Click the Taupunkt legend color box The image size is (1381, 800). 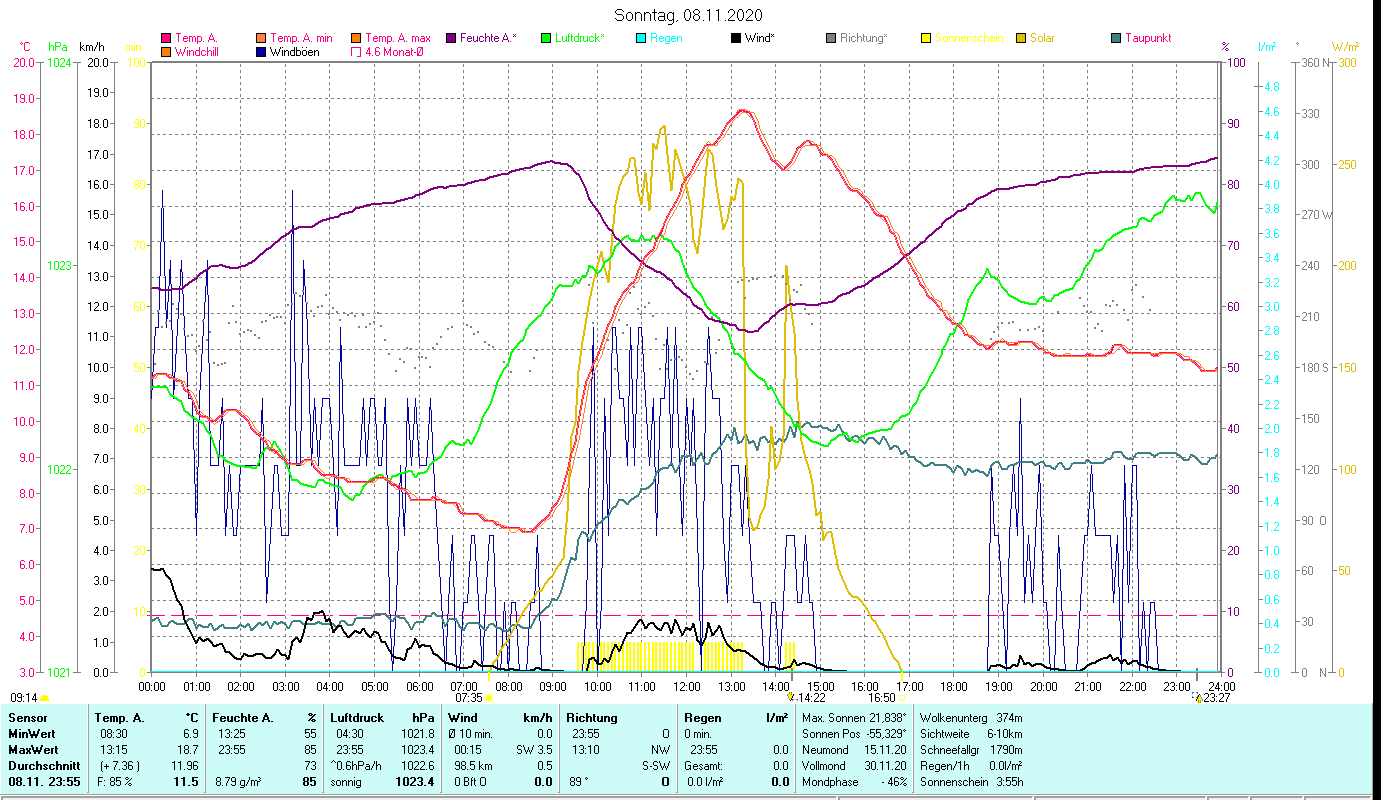pyautogui.click(x=1116, y=38)
